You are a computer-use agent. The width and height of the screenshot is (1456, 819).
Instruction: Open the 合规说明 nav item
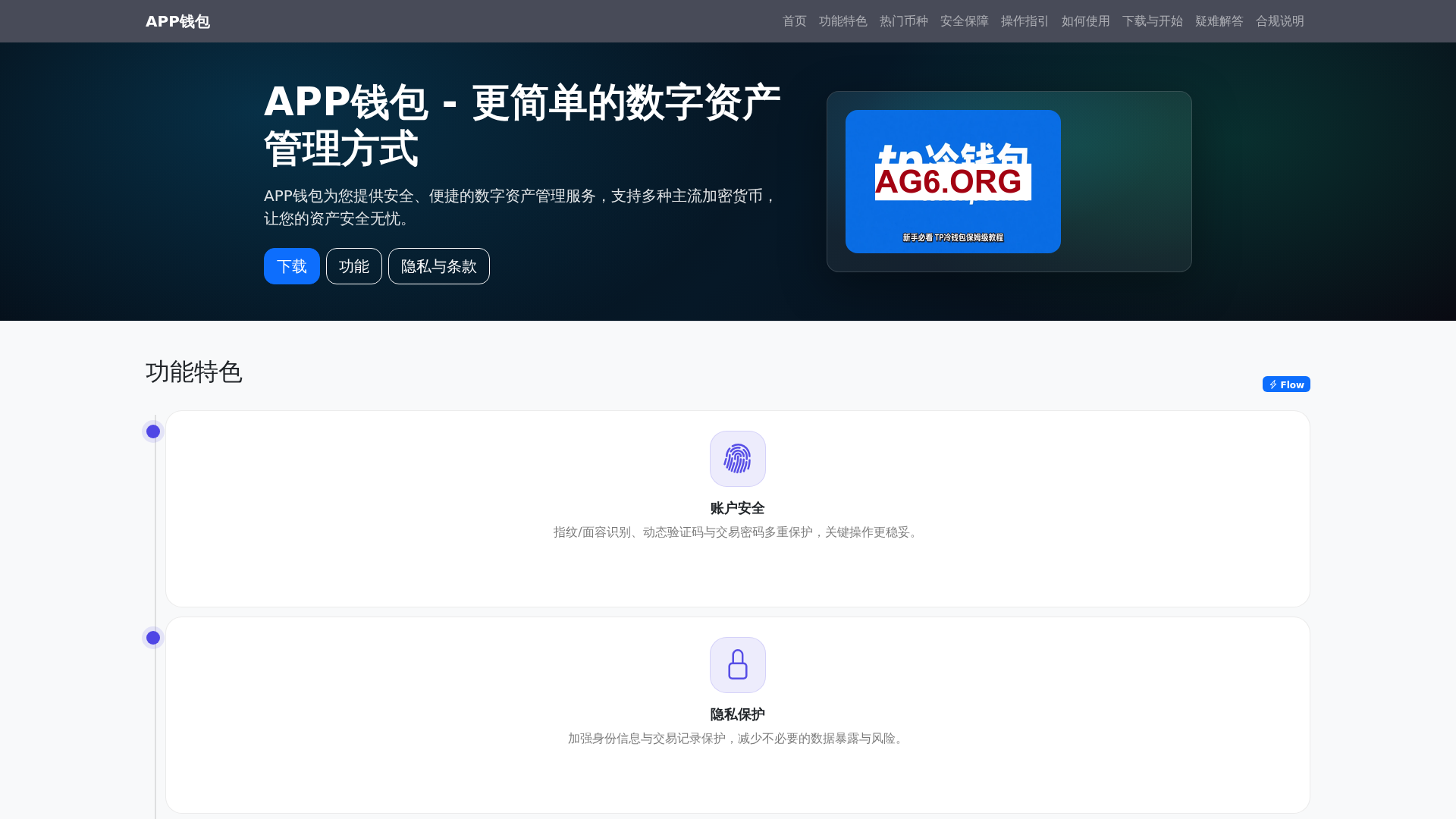click(1280, 21)
